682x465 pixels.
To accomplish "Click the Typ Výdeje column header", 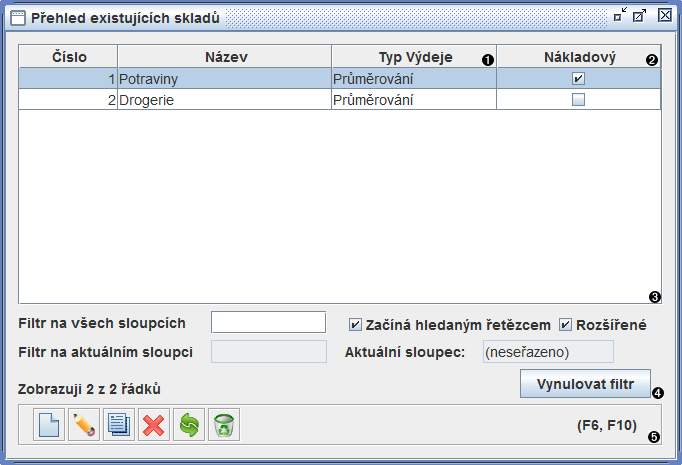I will coord(414,57).
